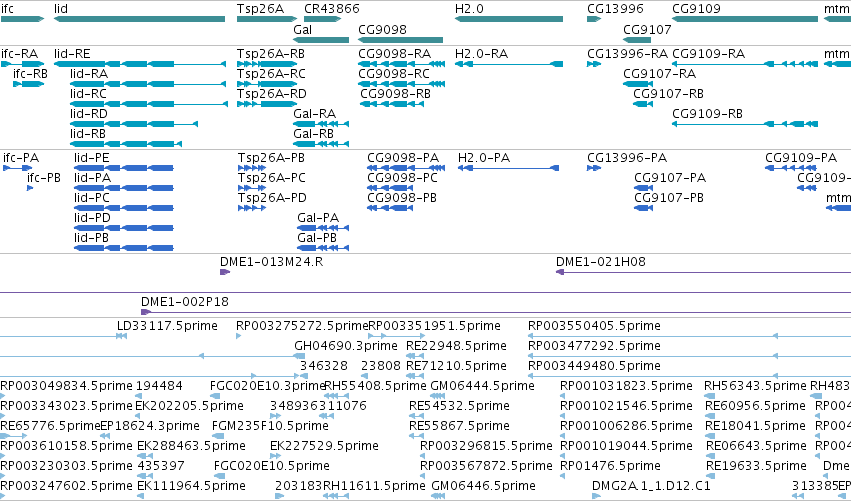The image size is (851, 501).
Task: Select the CG13996 gene label
Action: (615, 9)
